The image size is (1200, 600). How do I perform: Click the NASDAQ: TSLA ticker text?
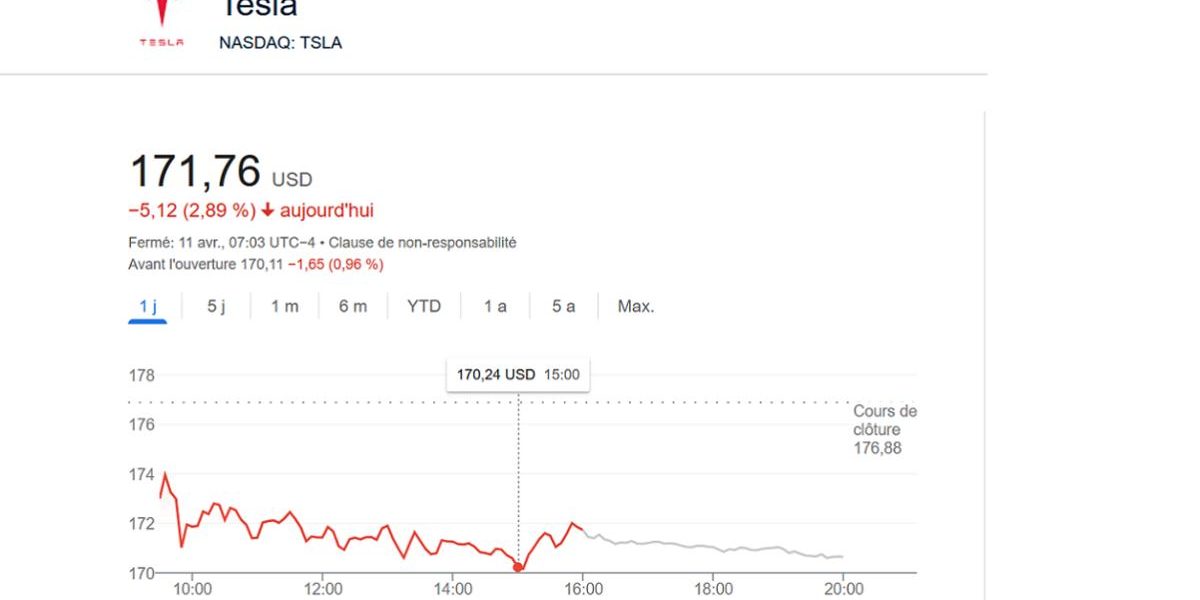click(280, 43)
